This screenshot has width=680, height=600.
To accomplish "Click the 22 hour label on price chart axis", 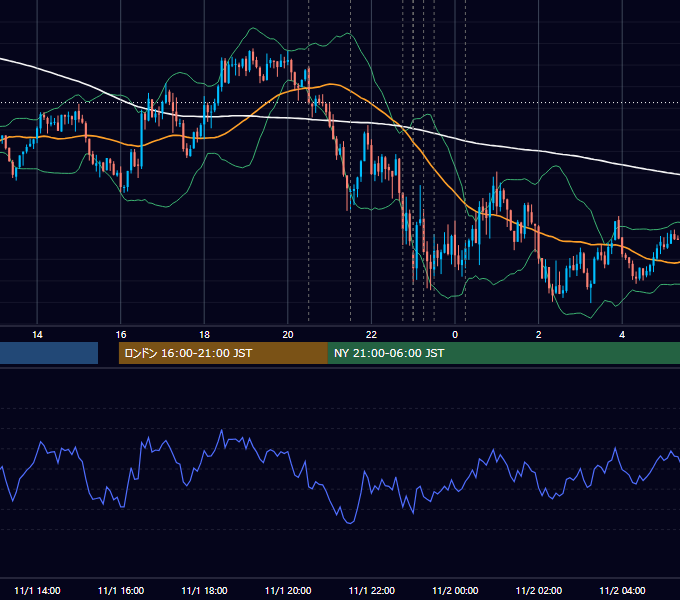I will point(371,335).
